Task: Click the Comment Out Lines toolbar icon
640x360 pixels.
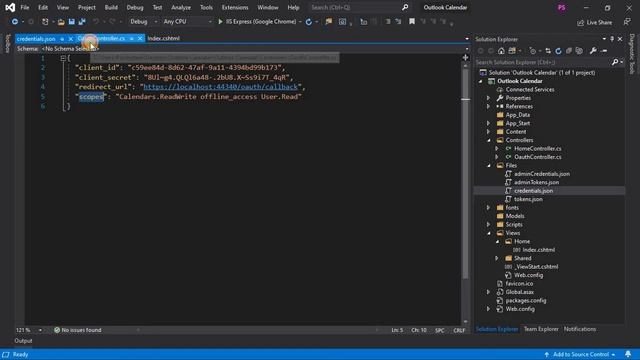Action: [388, 22]
